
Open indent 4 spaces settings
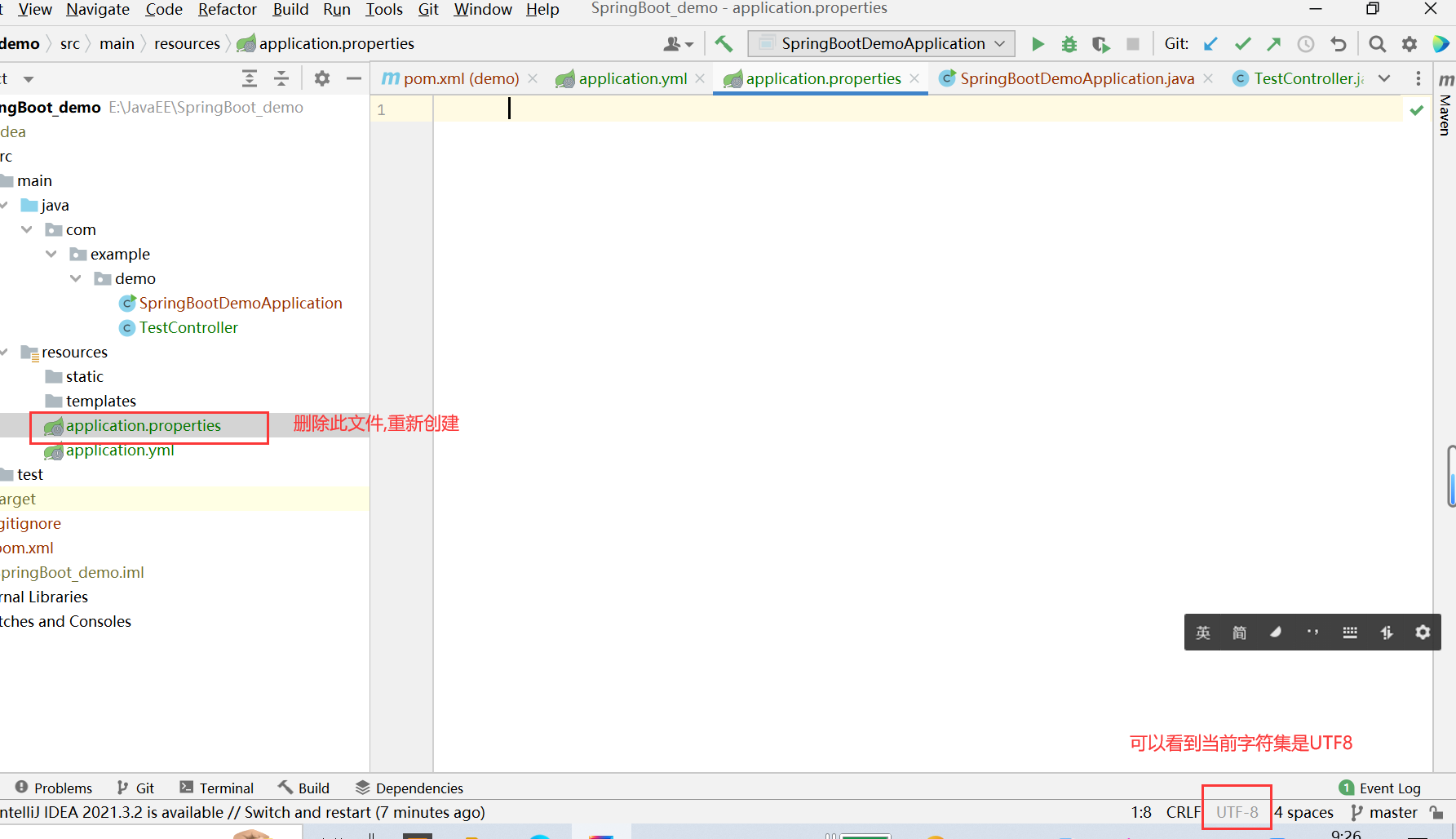(1303, 812)
